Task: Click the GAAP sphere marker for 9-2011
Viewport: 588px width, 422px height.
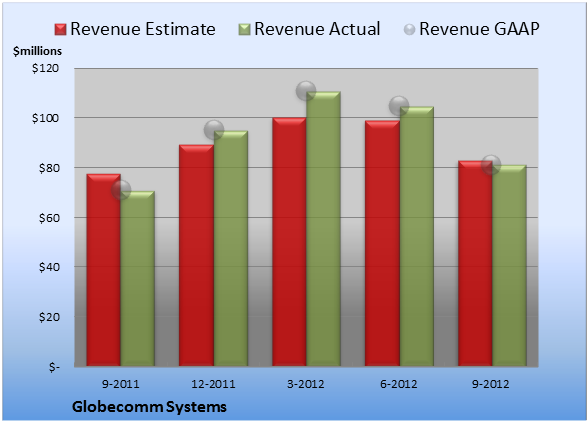Action: click(121, 189)
